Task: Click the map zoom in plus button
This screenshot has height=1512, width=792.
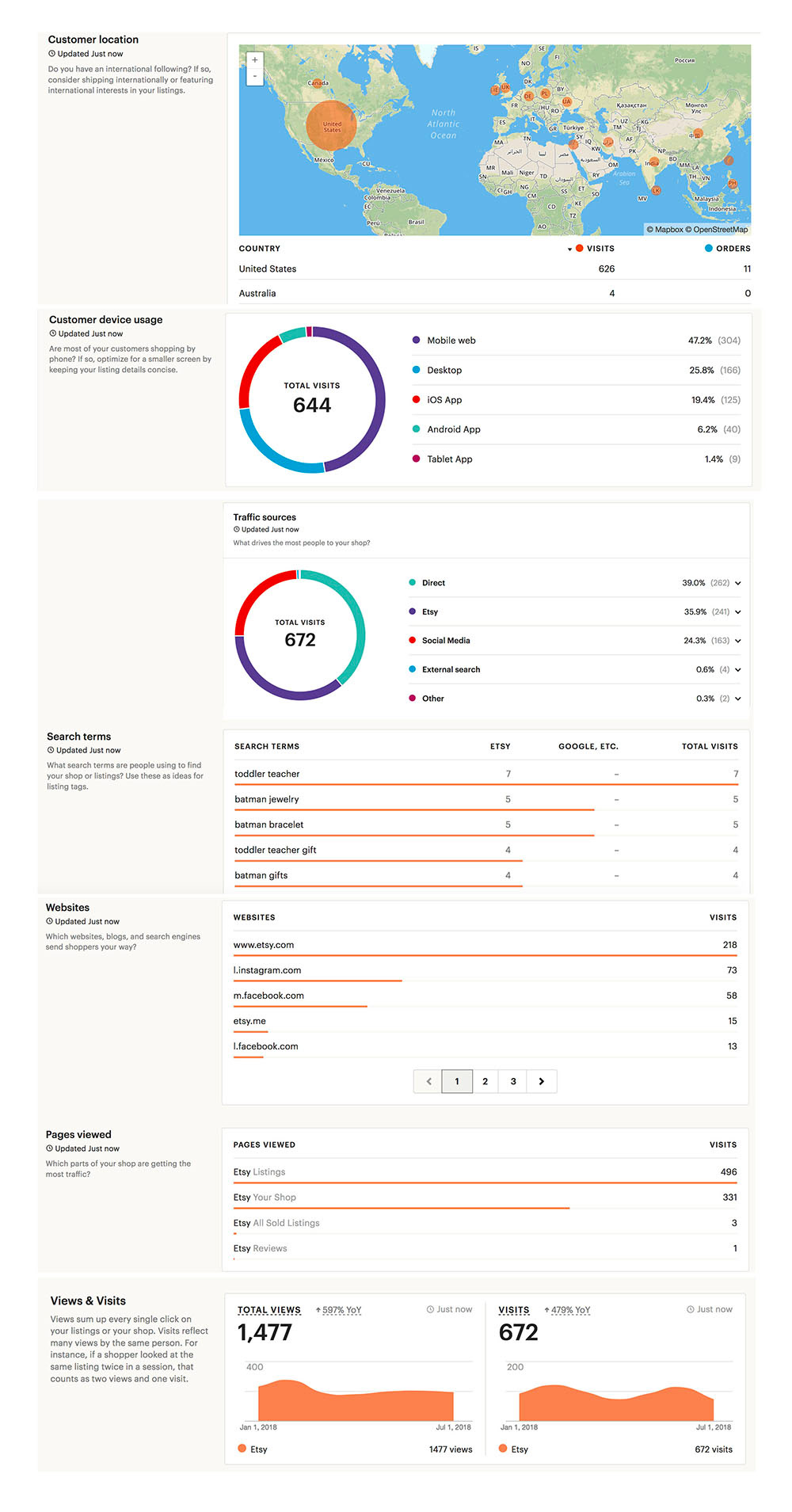Action: point(254,60)
